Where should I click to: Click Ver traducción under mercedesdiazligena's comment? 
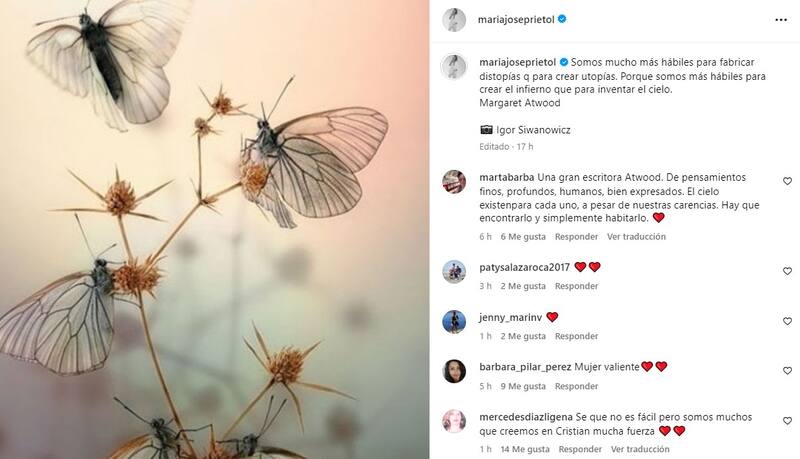pyautogui.click(x=640, y=449)
